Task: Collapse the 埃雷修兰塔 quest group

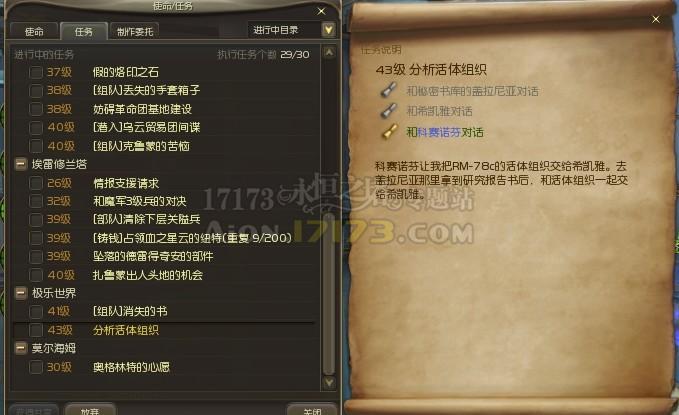Action: pyautogui.click(x=20, y=164)
